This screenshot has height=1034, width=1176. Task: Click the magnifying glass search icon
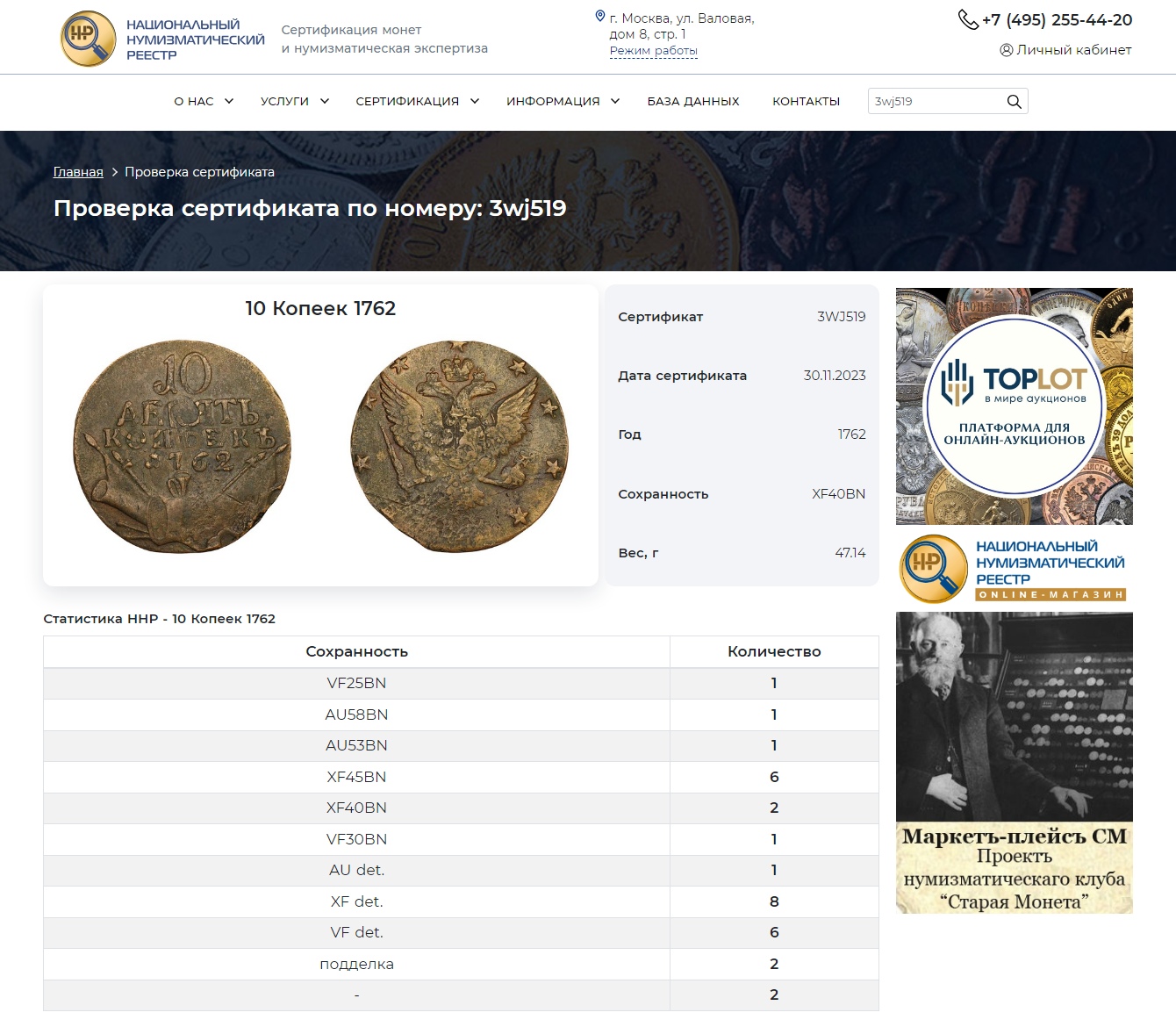[1014, 102]
